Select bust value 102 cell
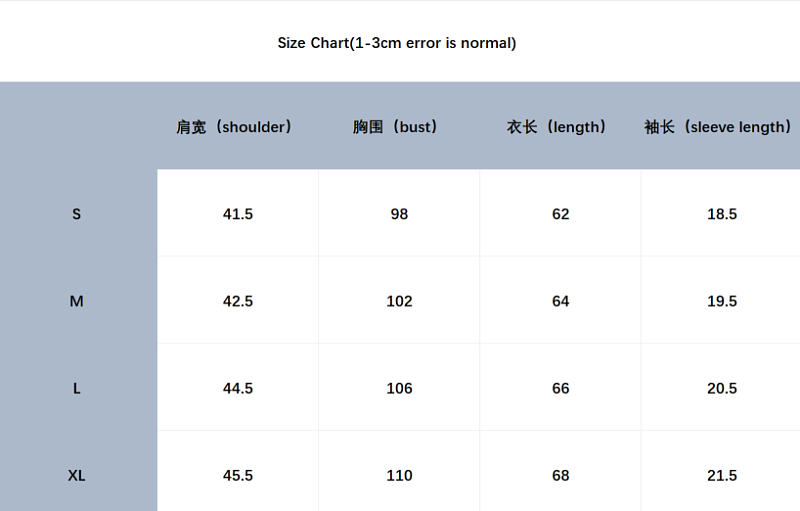 pos(399,301)
